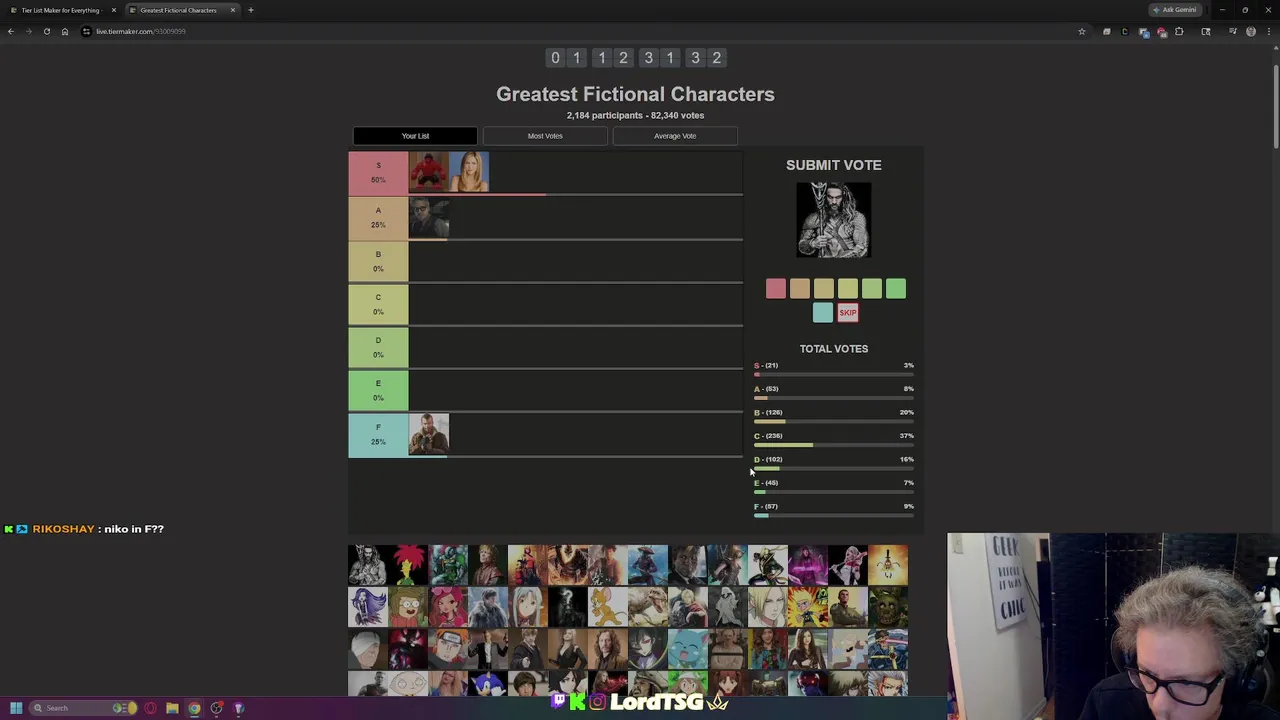Pick Pain from Naruto thumbnail

pos(447,648)
